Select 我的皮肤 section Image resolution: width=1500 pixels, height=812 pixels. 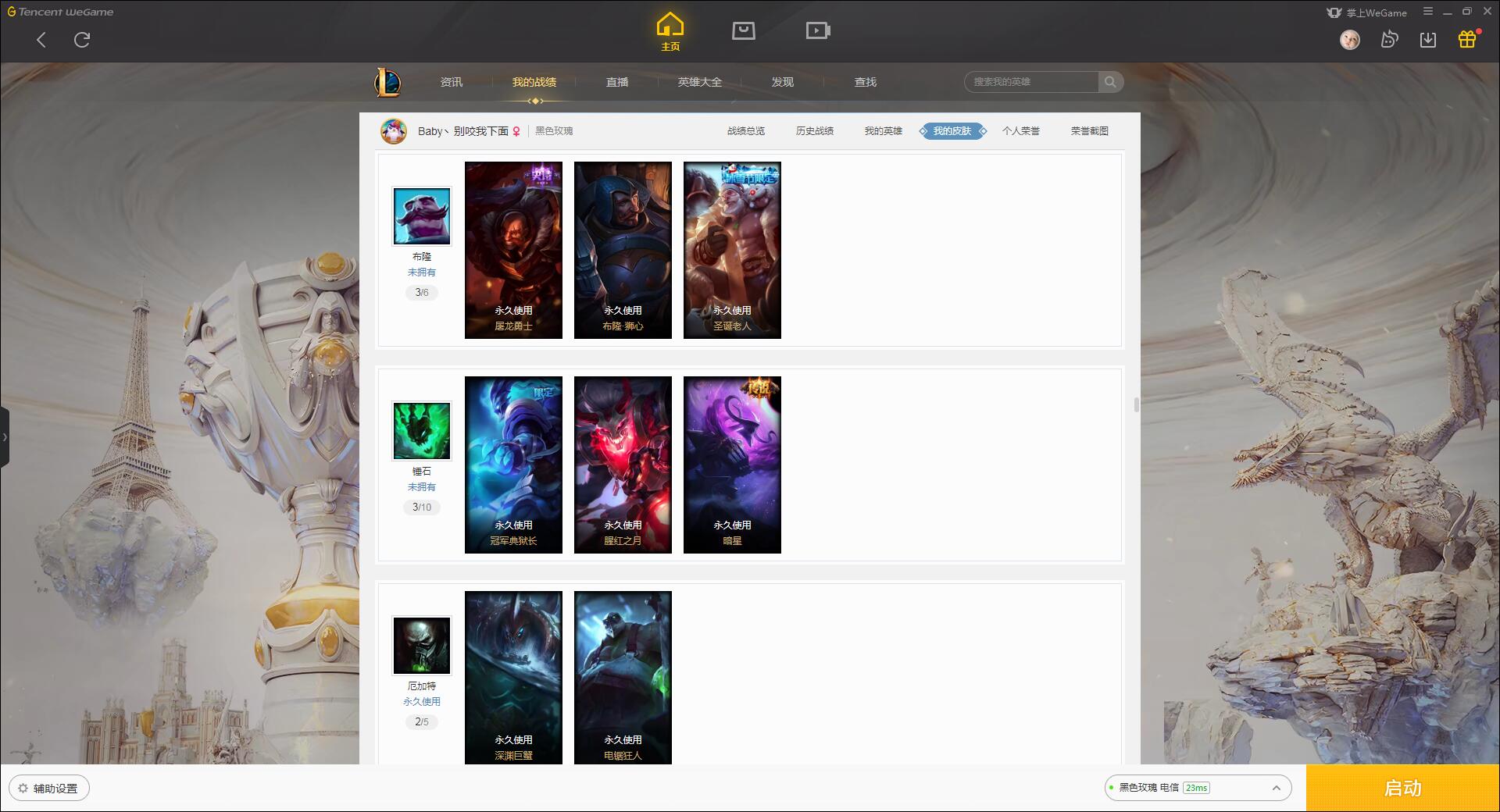point(952,131)
